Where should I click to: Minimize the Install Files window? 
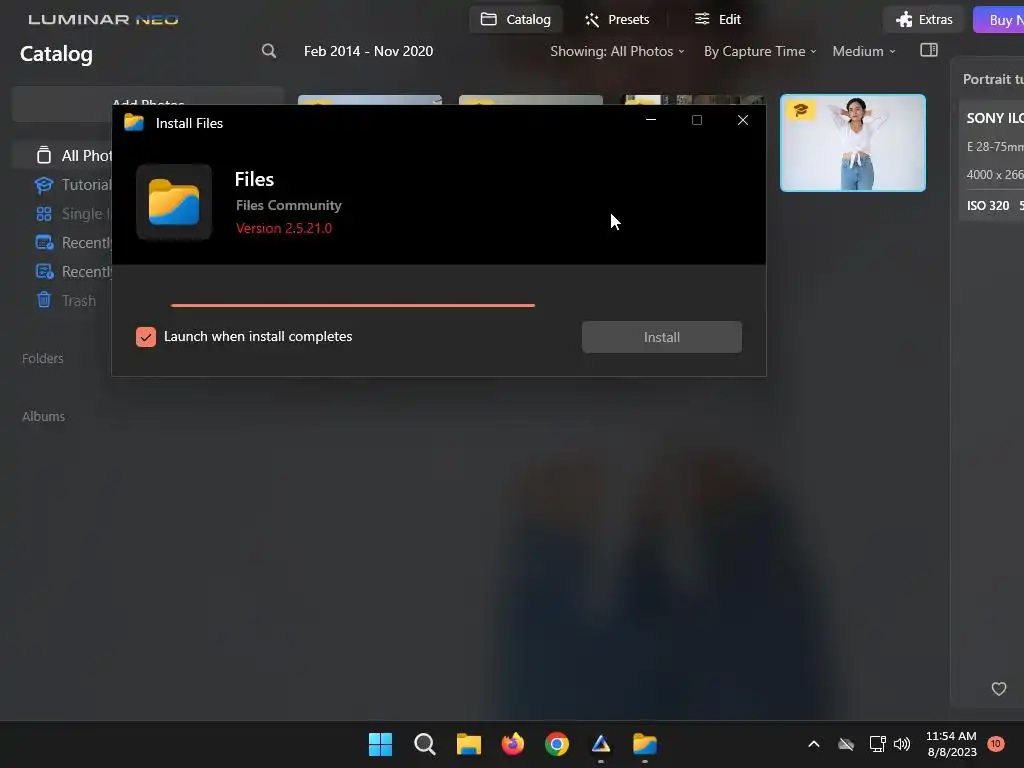(650, 120)
